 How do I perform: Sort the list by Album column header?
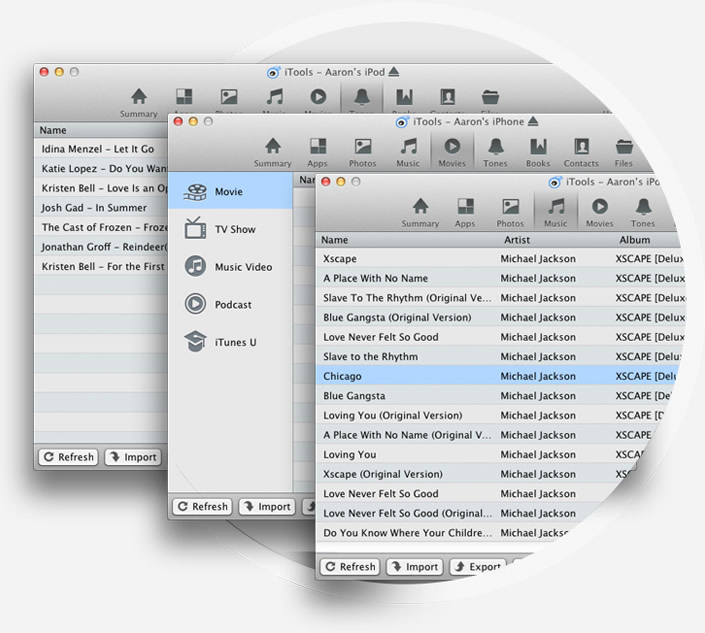pos(634,240)
